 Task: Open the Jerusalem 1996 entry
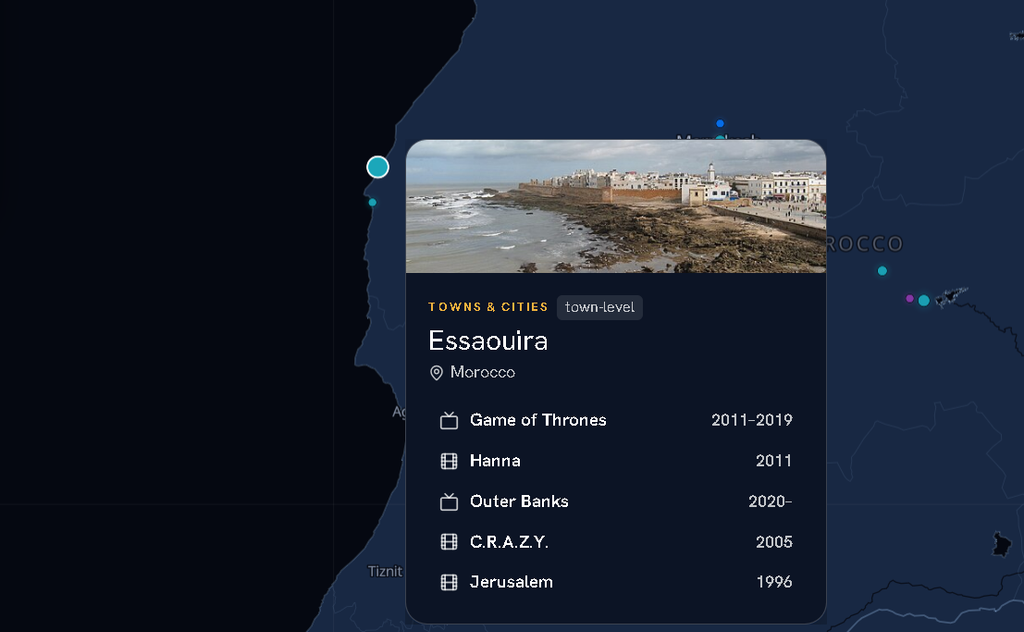[616, 582]
